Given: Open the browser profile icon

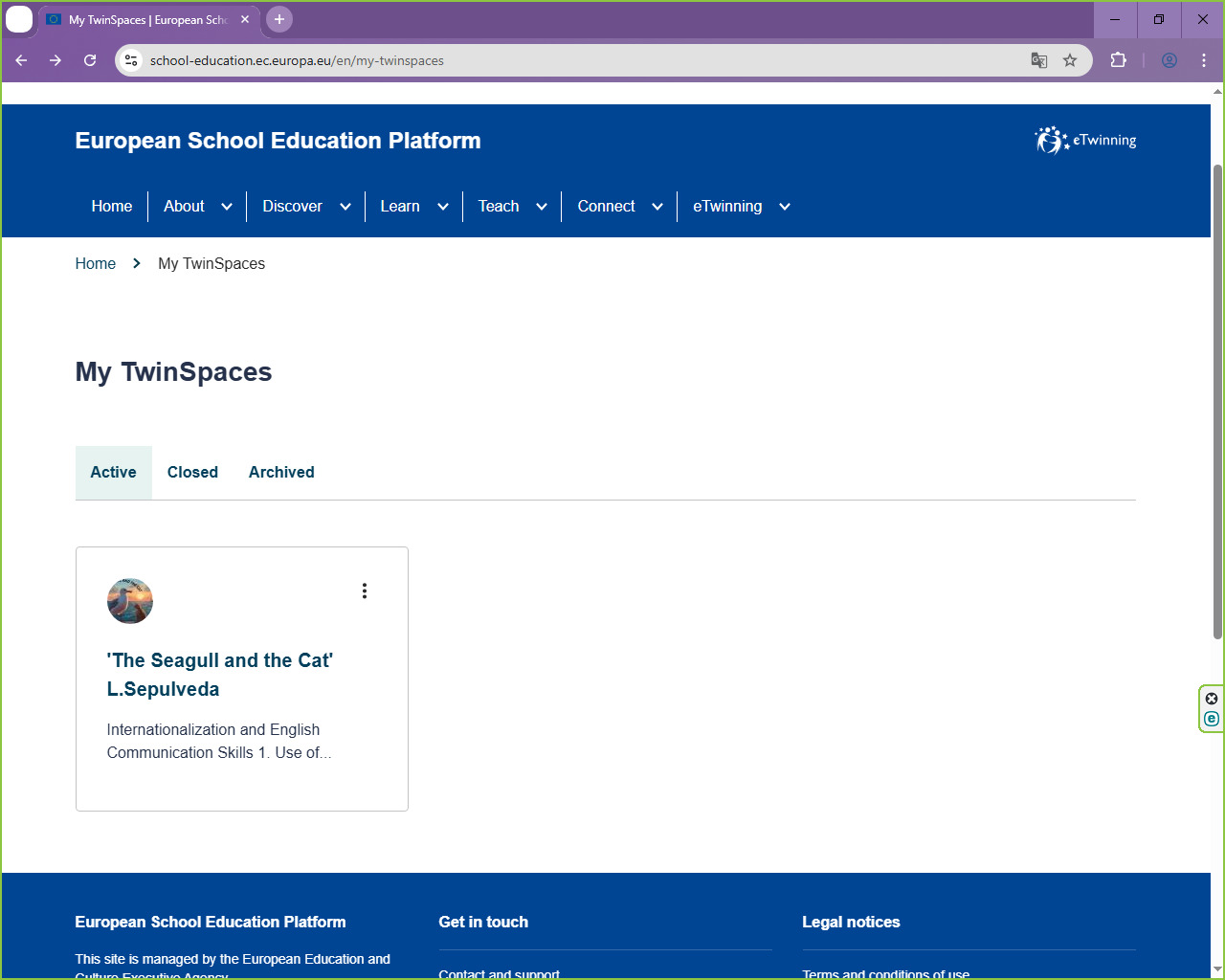Looking at the screenshot, I should (x=1169, y=60).
